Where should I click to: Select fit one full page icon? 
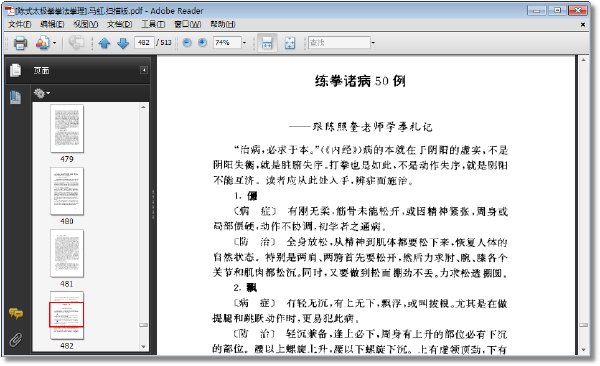coord(290,43)
